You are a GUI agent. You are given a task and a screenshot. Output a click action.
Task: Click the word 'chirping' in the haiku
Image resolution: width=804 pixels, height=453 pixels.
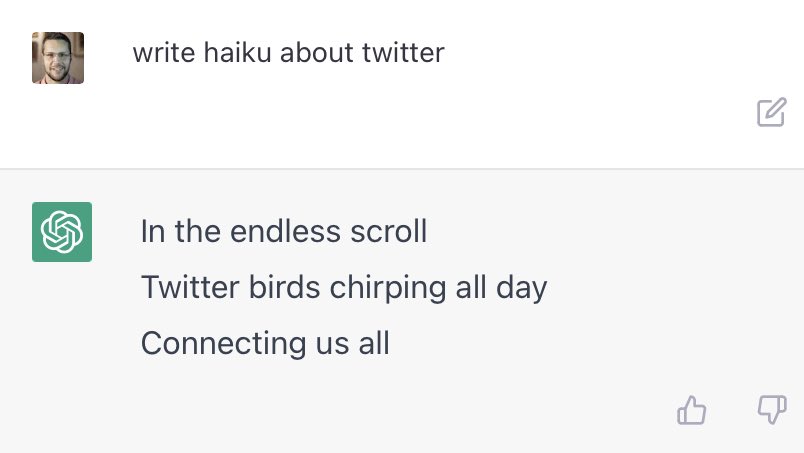click(388, 287)
